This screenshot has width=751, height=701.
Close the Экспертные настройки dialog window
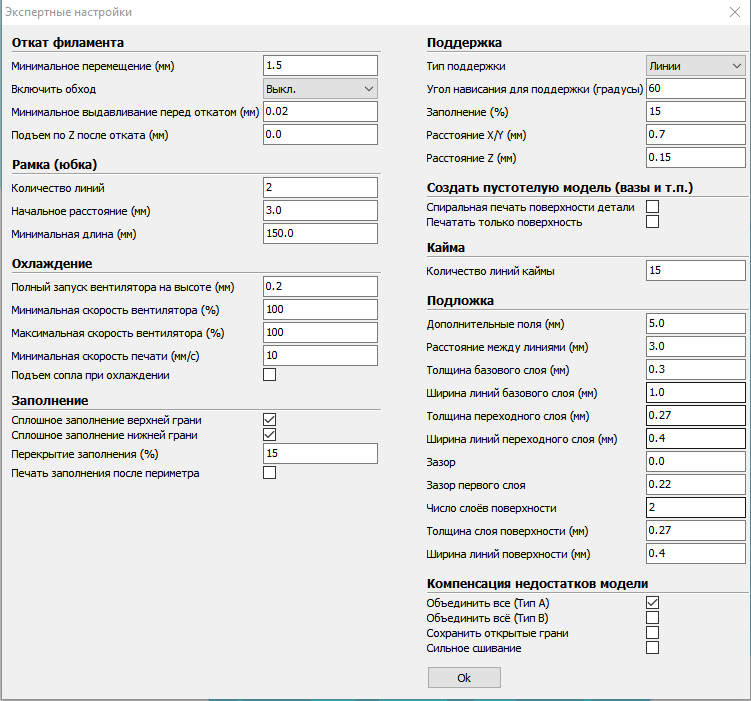tap(735, 11)
